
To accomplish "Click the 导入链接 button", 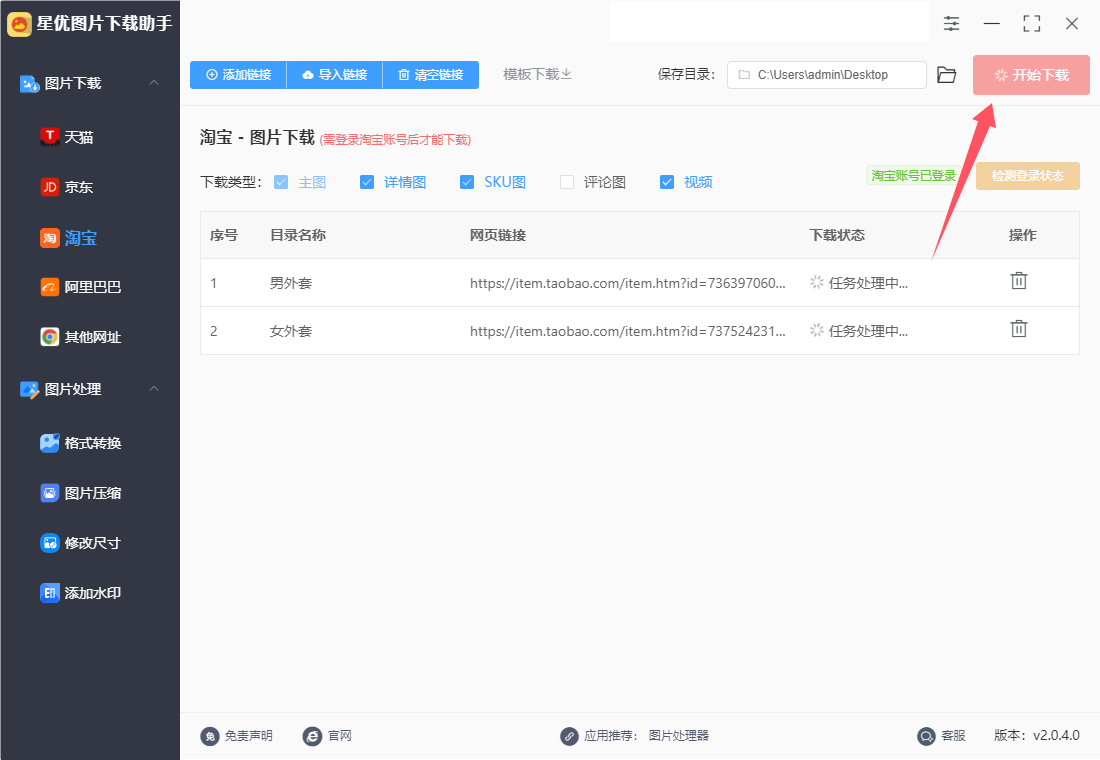I will pyautogui.click(x=335, y=75).
